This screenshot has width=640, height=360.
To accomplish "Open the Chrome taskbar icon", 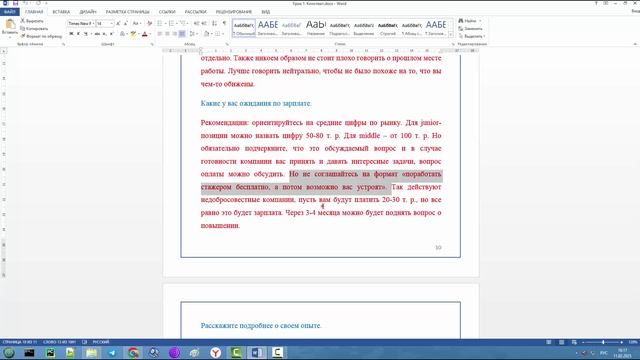I will point(133,353).
